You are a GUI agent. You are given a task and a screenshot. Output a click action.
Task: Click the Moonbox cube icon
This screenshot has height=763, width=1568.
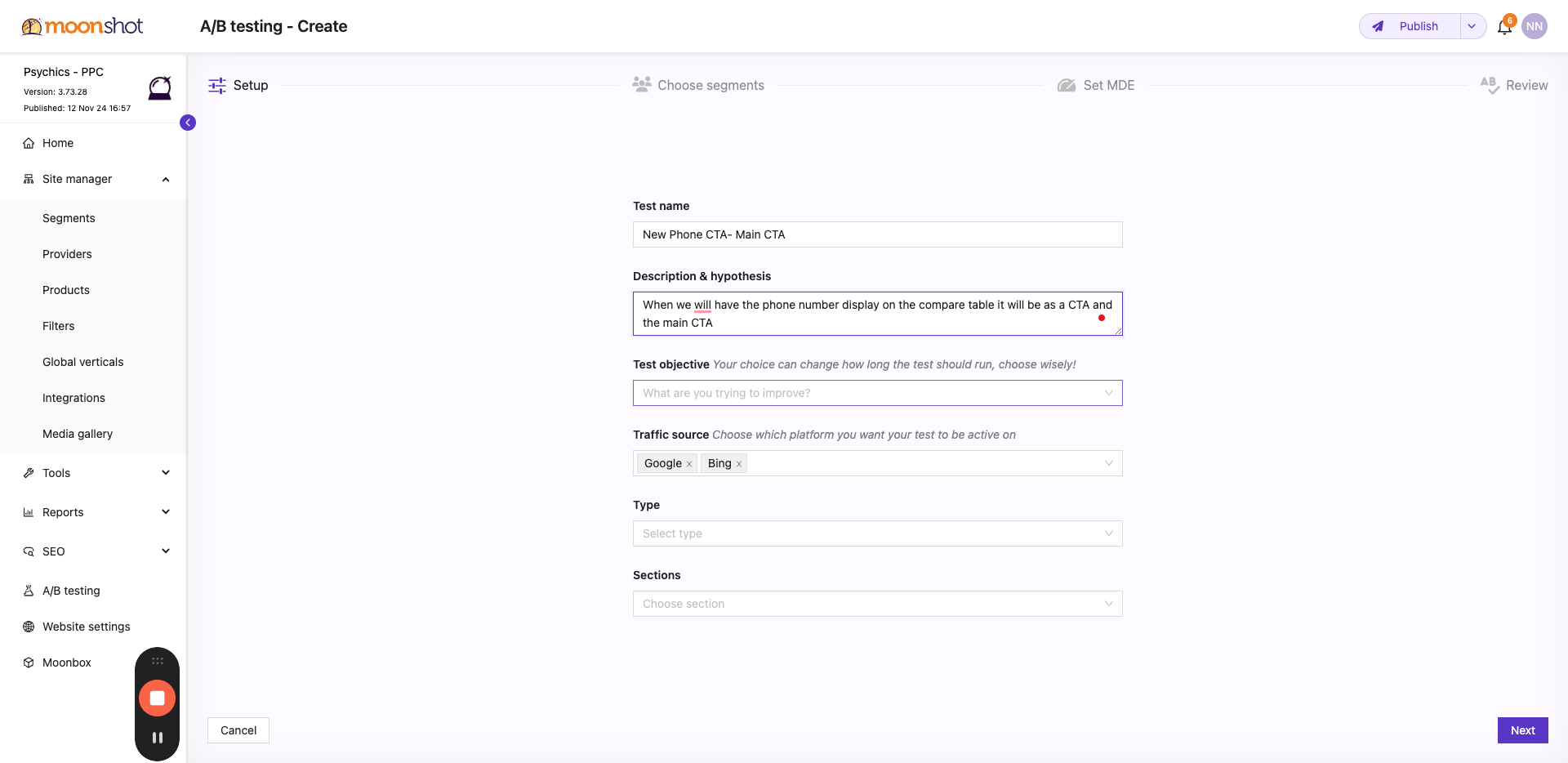pyautogui.click(x=29, y=663)
